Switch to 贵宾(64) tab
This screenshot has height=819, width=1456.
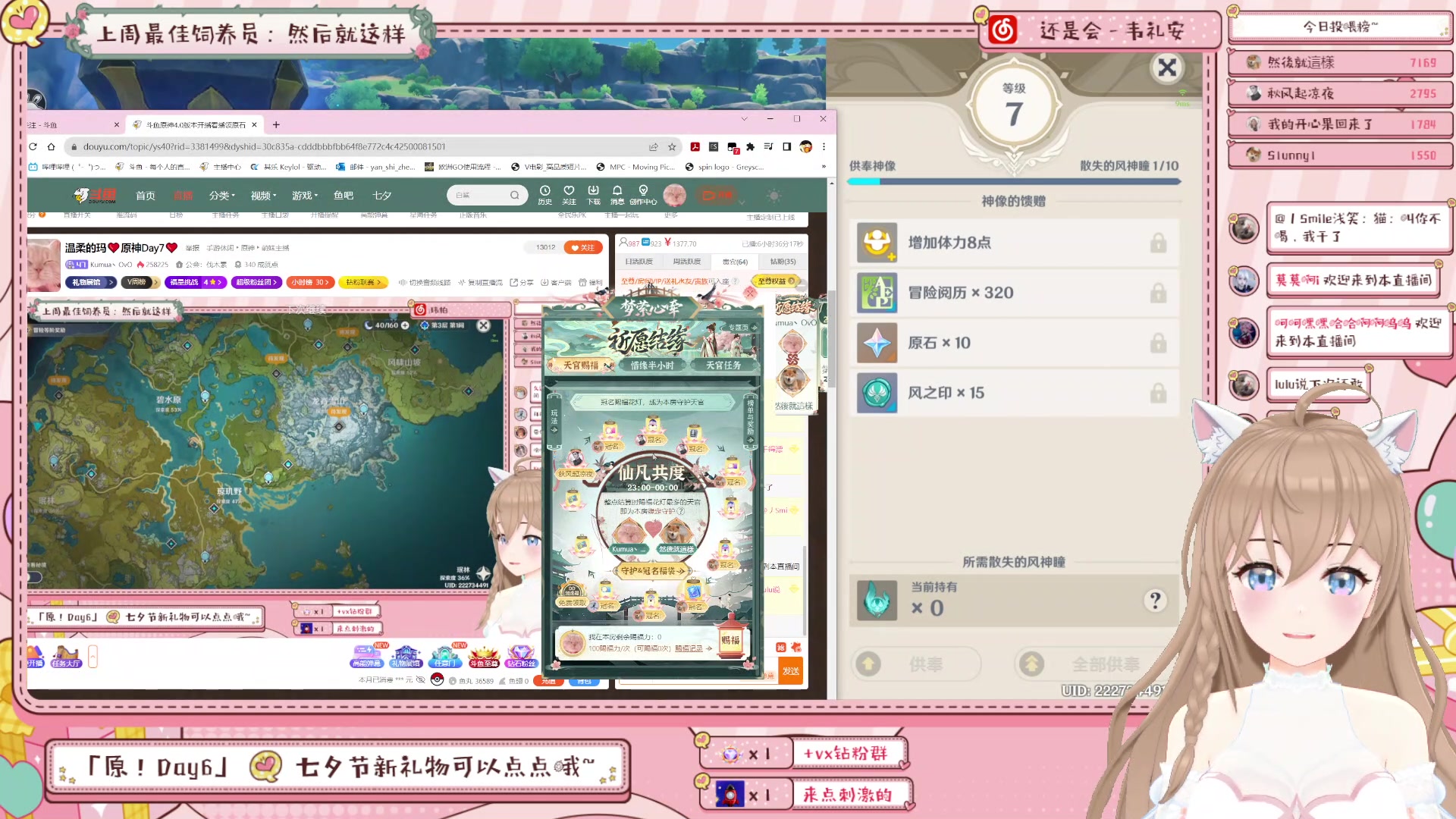(735, 262)
